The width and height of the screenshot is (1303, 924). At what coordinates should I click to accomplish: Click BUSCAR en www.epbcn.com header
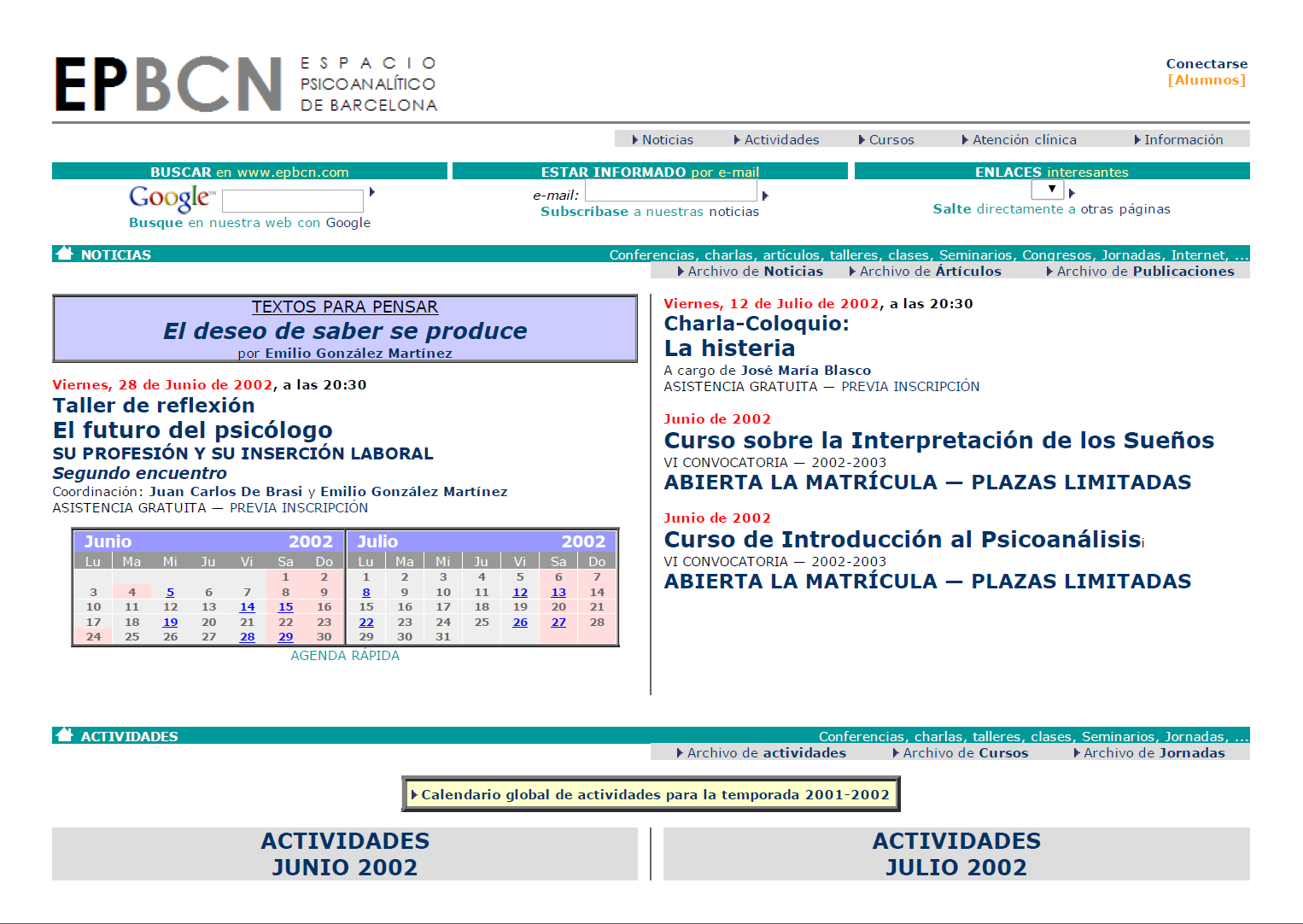click(x=249, y=172)
